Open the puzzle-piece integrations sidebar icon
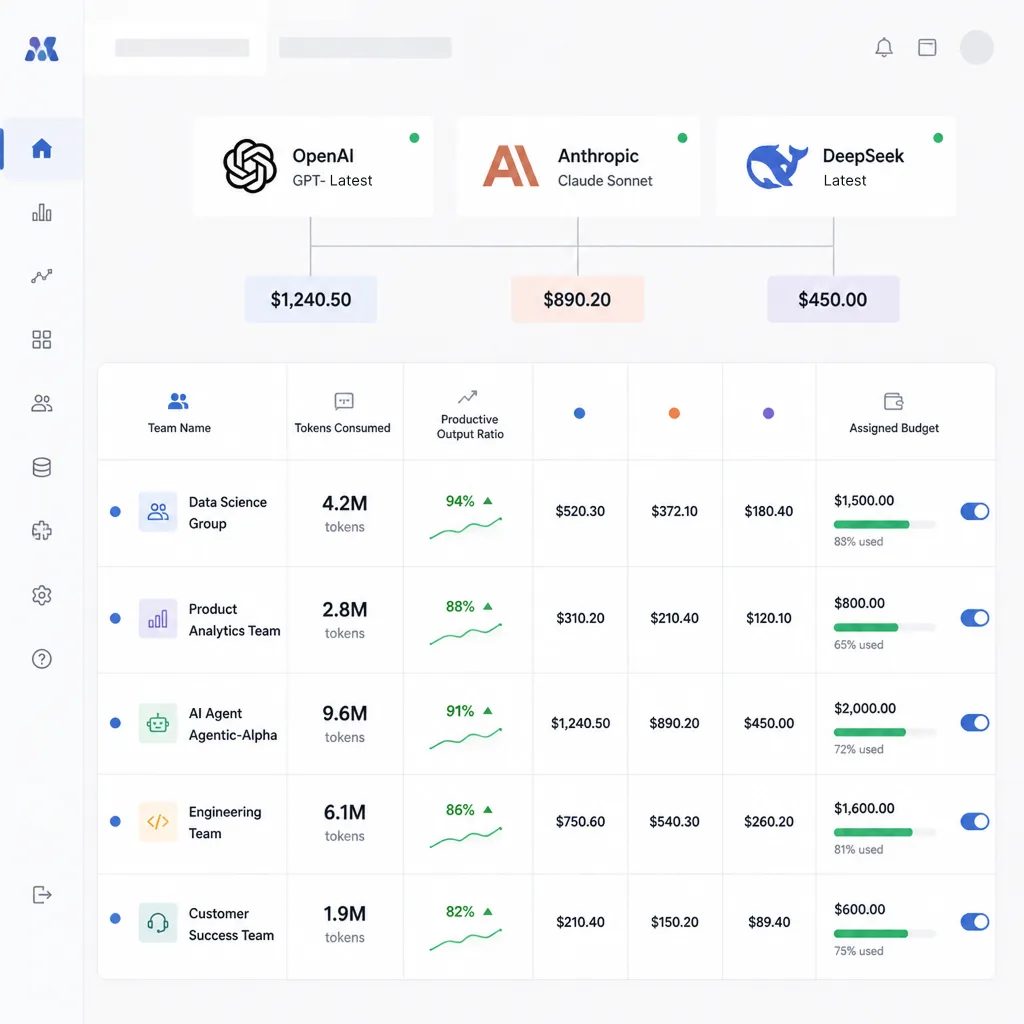Image resolution: width=1024 pixels, height=1024 pixels. point(42,530)
